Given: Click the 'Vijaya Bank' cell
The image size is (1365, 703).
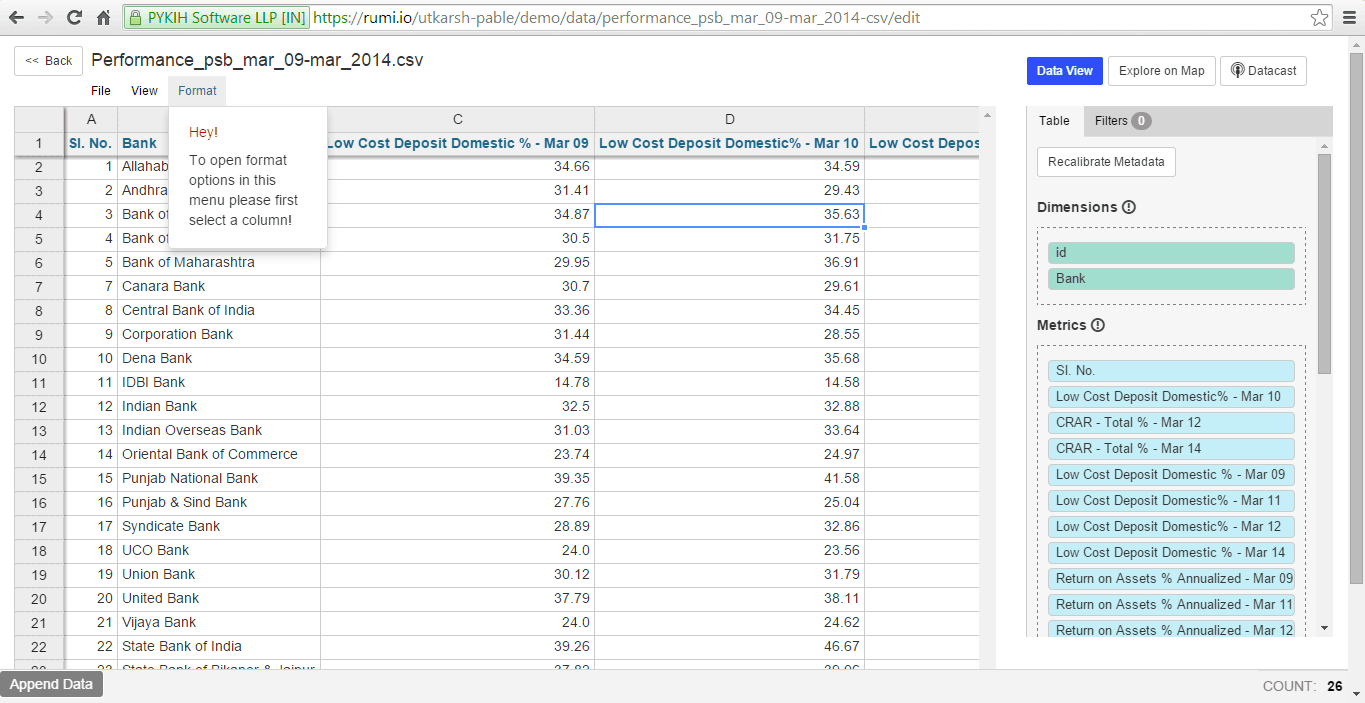Looking at the screenshot, I should (219, 622).
